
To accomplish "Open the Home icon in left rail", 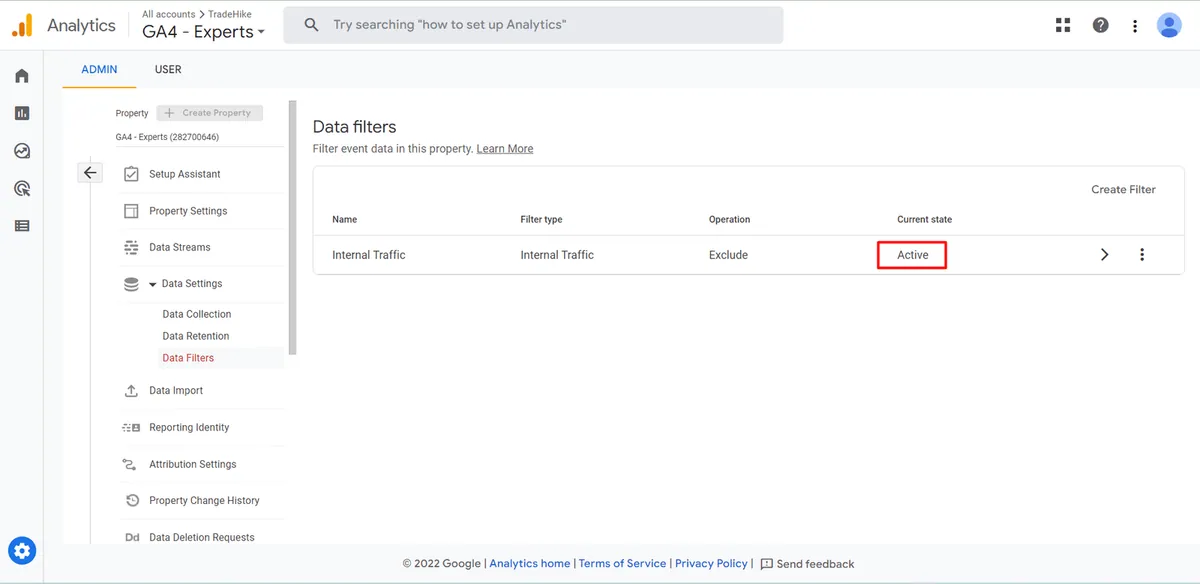I will (x=22, y=76).
